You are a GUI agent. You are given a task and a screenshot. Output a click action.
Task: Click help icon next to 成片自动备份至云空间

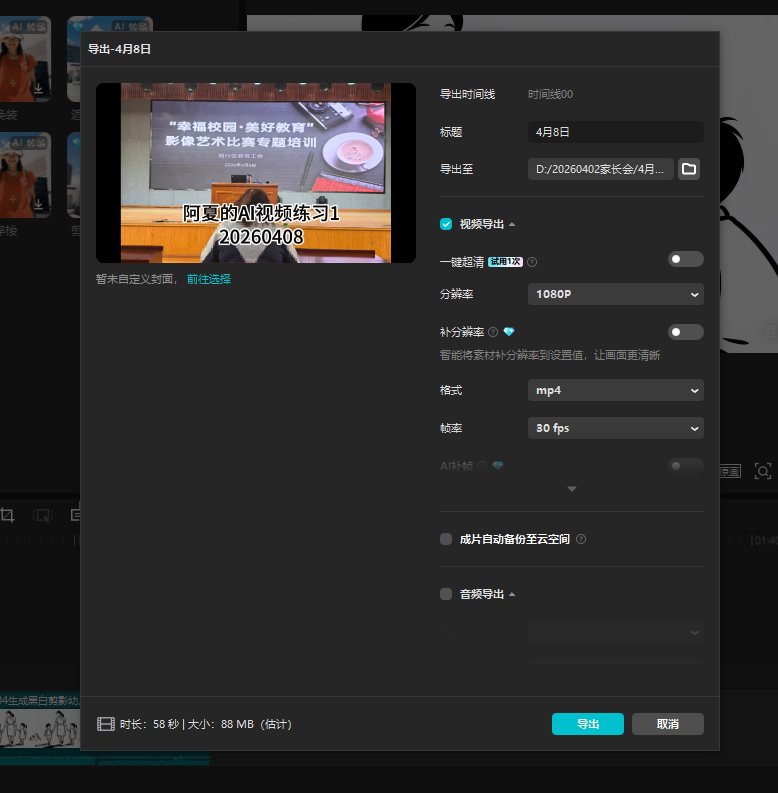coord(581,539)
